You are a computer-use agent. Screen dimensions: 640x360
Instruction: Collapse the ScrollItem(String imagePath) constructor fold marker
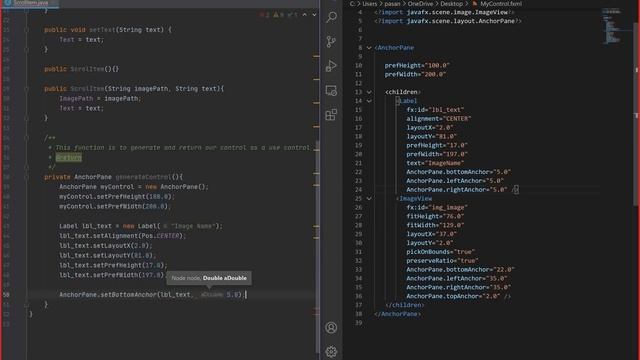point(27,89)
